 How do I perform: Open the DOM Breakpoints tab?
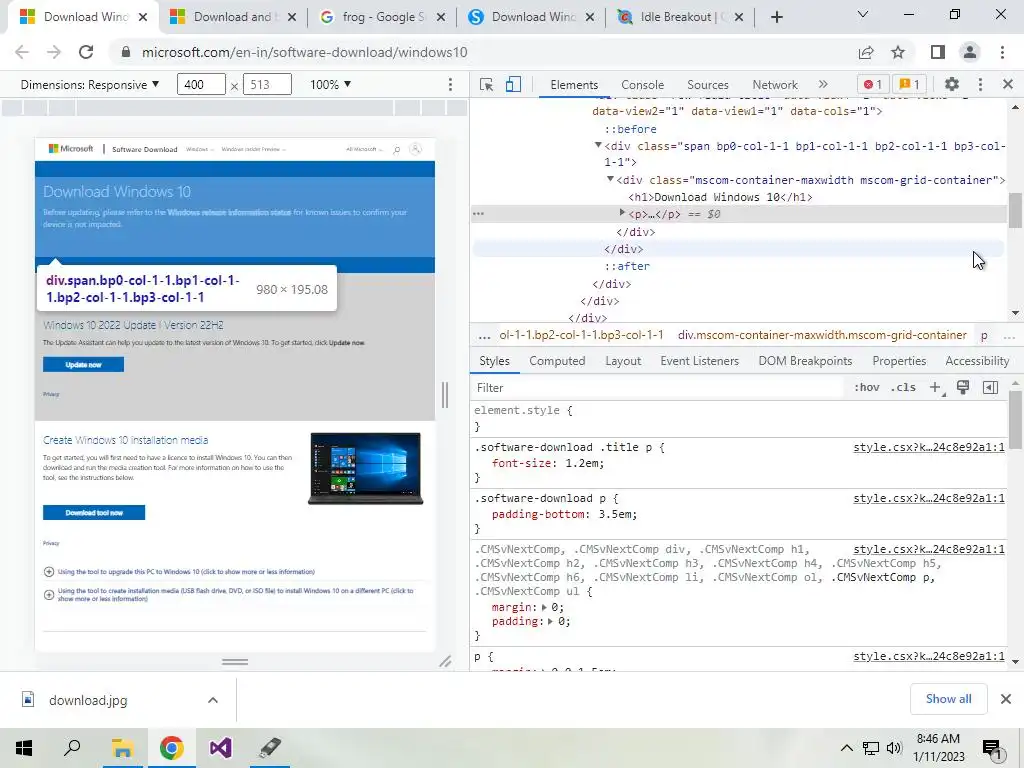(805, 361)
